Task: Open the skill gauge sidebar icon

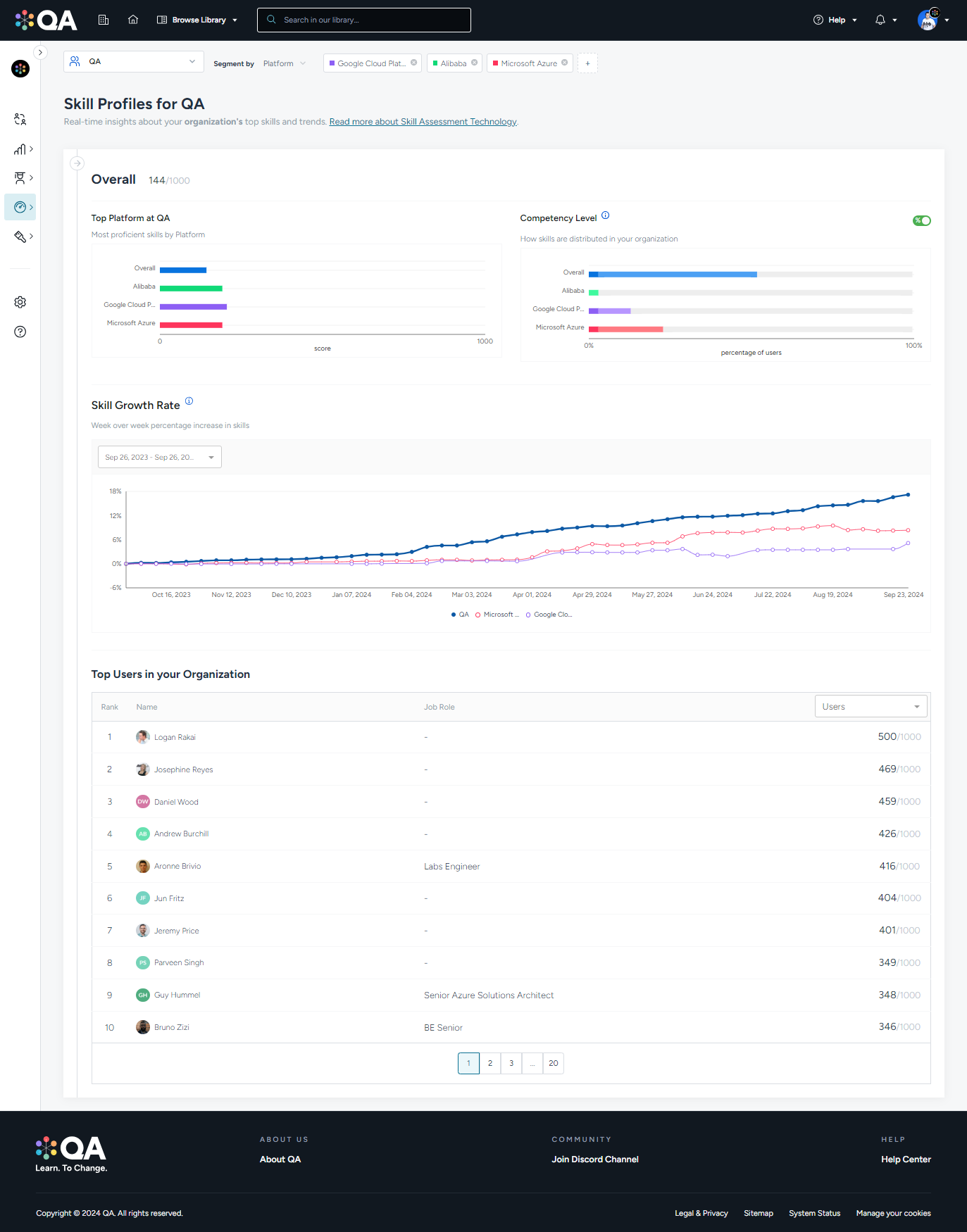Action: pyautogui.click(x=20, y=207)
